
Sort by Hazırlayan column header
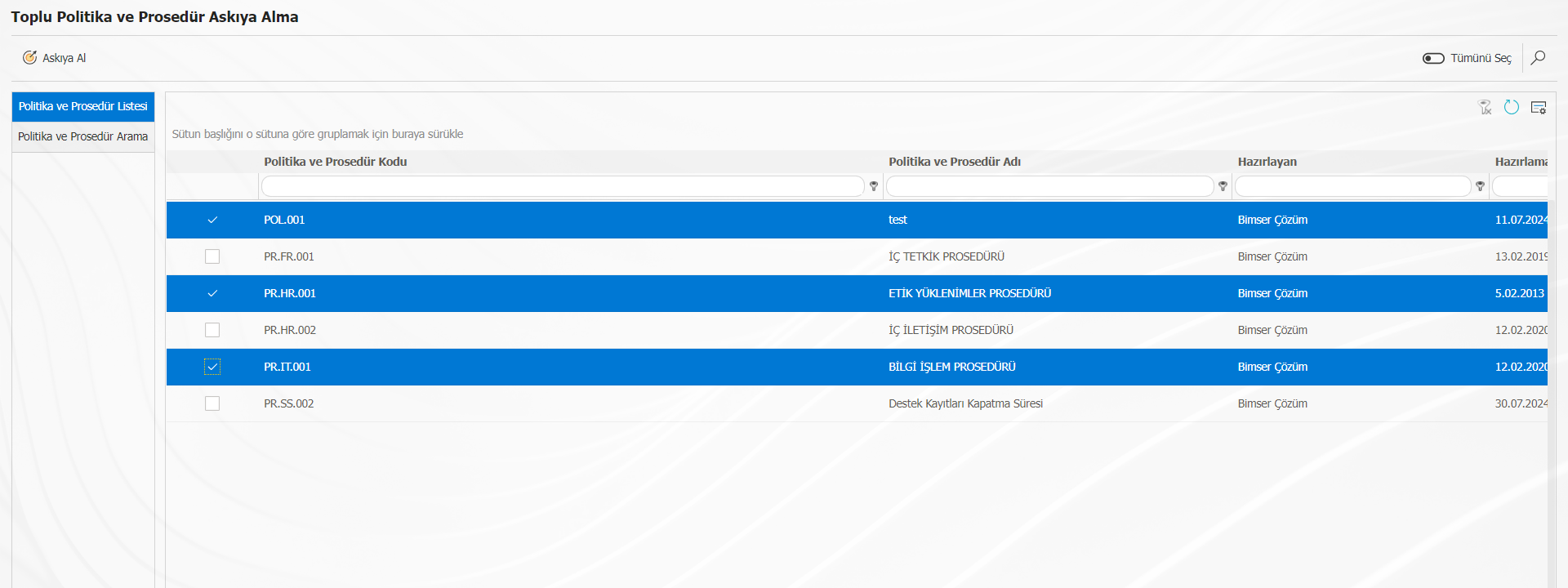coord(1267,162)
